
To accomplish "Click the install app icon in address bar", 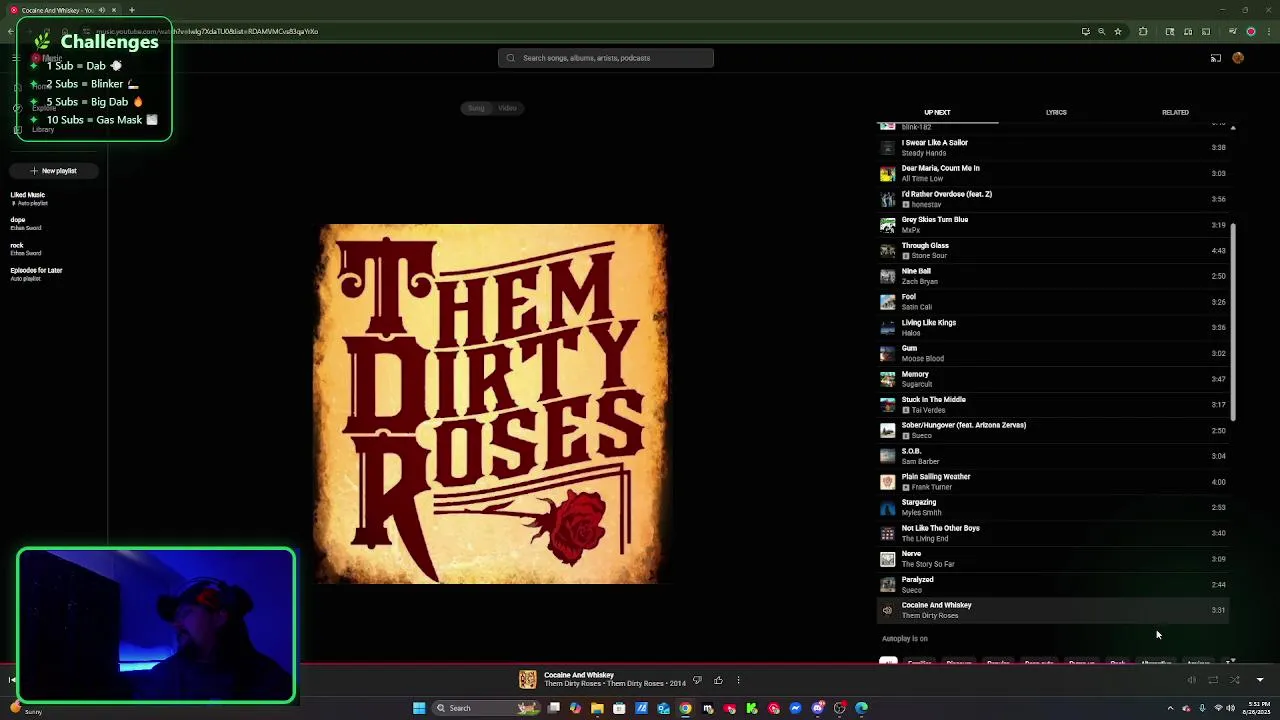I will (x=1085, y=31).
